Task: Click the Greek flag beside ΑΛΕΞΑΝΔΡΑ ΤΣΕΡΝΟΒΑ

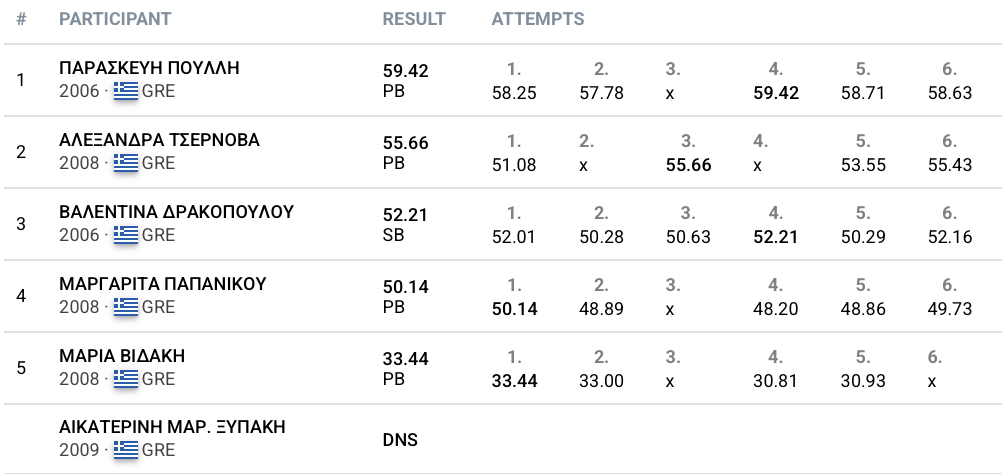Action: [x=126, y=164]
